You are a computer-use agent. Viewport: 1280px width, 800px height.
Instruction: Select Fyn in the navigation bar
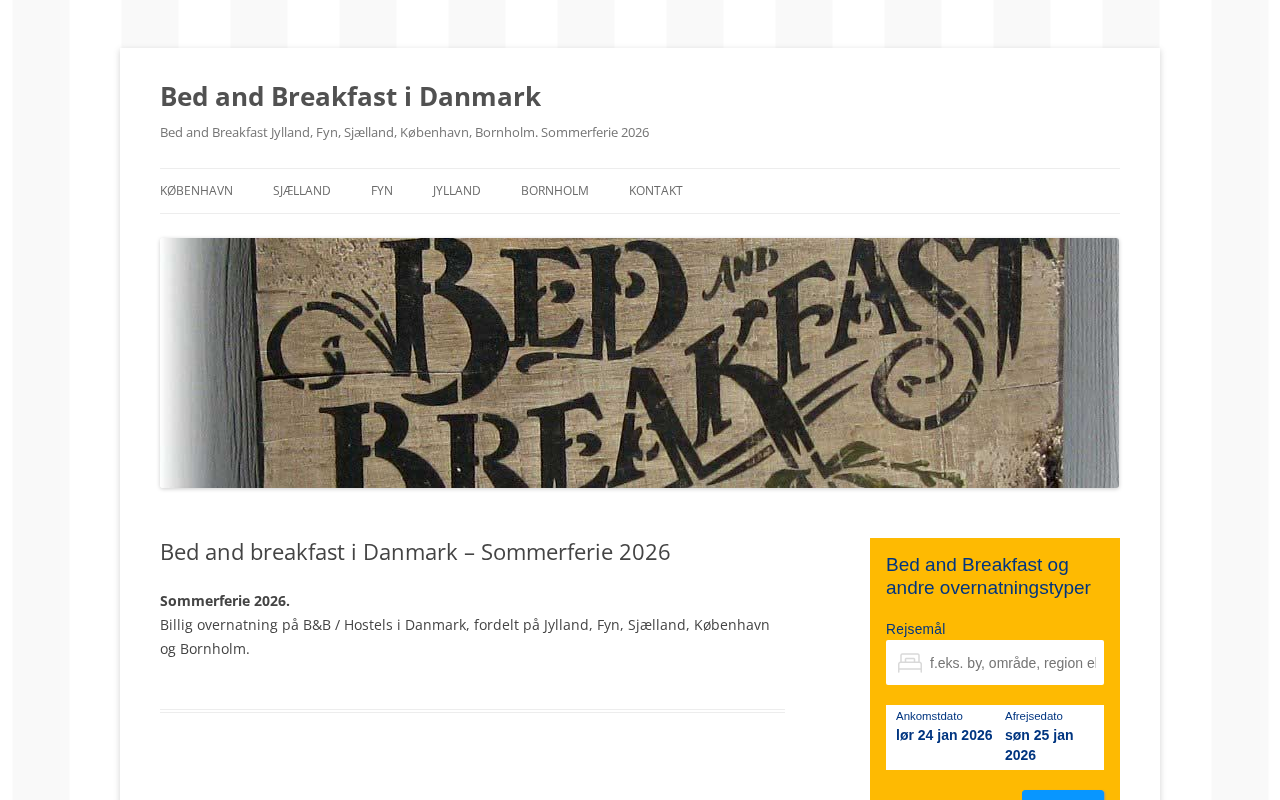click(x=381, y=191)
